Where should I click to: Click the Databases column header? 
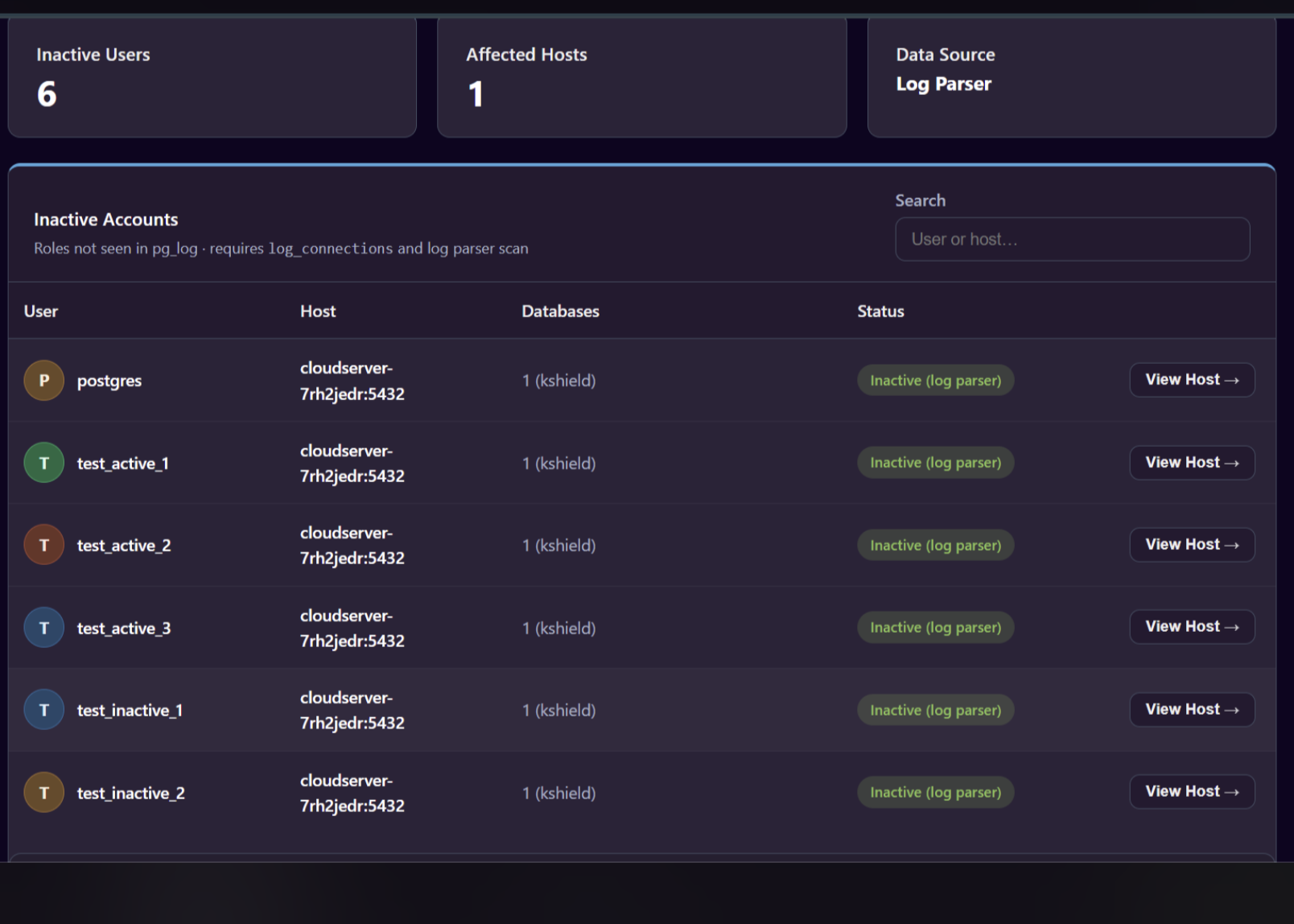560,311
